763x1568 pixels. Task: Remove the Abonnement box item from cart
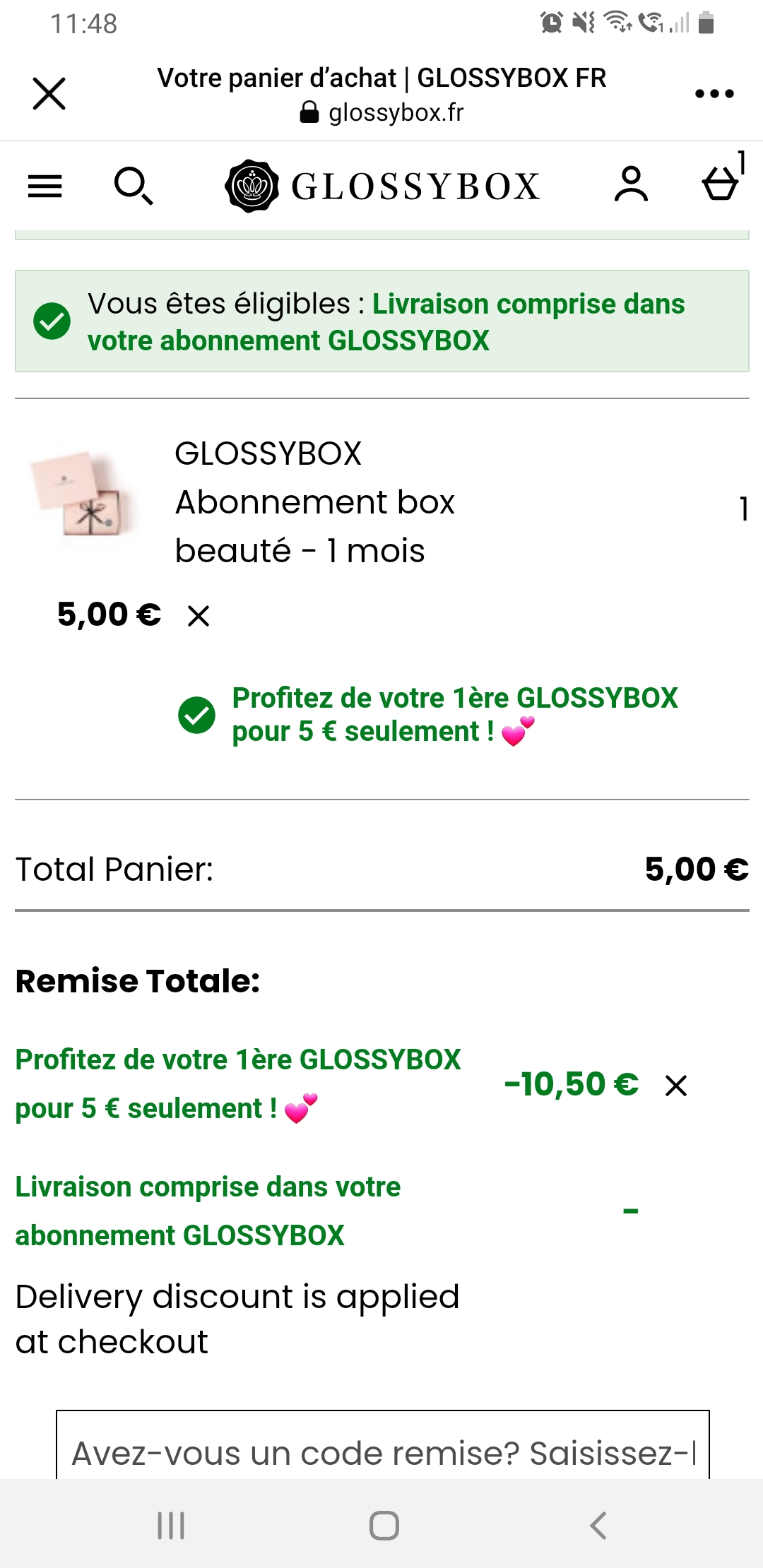click(x=199, y=616)
